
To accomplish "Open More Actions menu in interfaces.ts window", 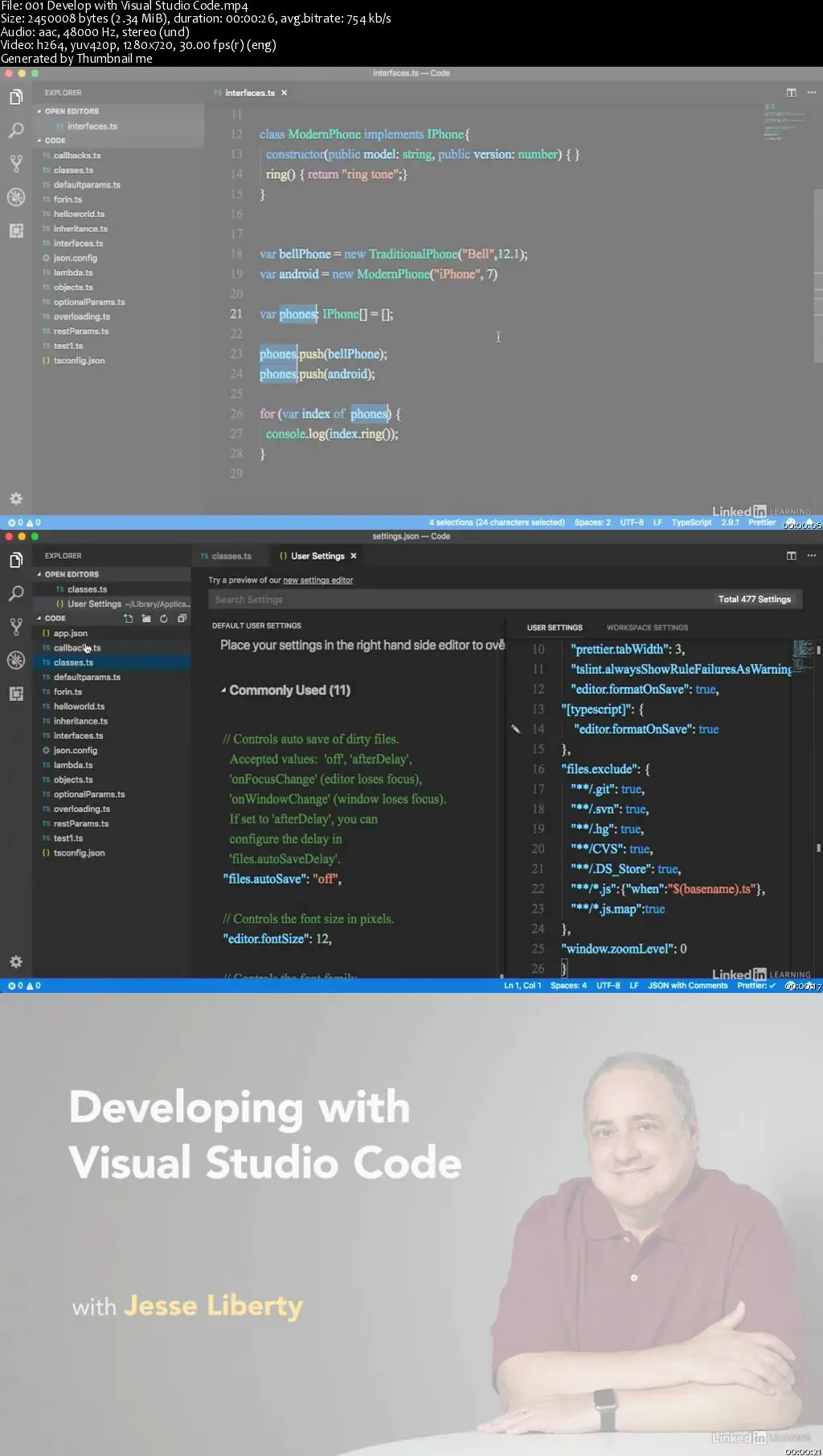I will pyautogui.click(x=811, y=92).
